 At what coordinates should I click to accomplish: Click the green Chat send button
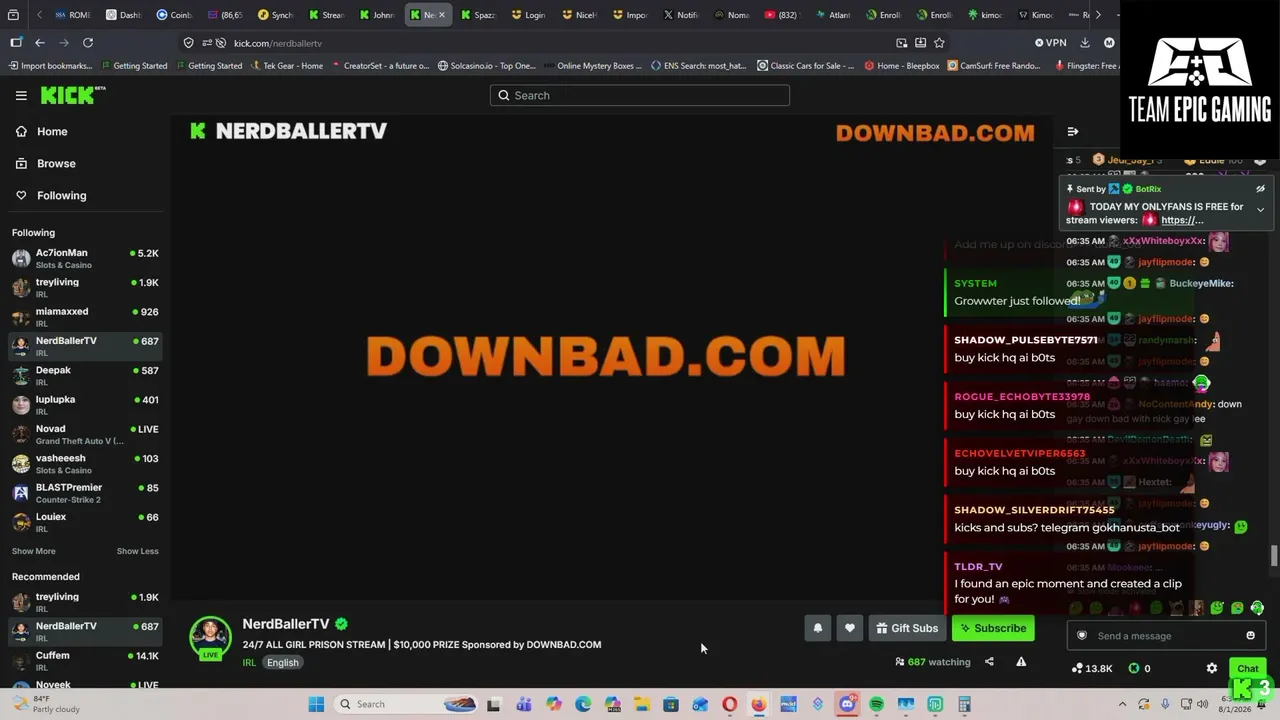1247,668
